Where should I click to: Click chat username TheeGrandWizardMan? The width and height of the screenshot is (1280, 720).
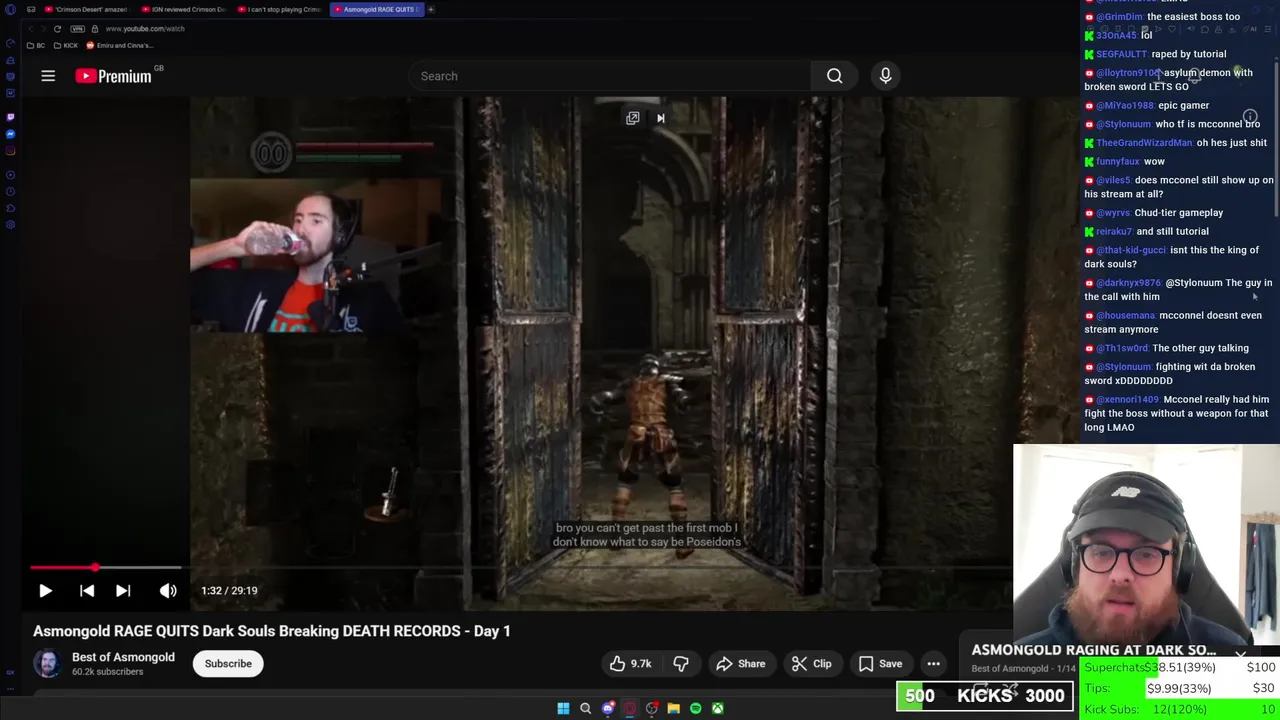point(1144,143)
